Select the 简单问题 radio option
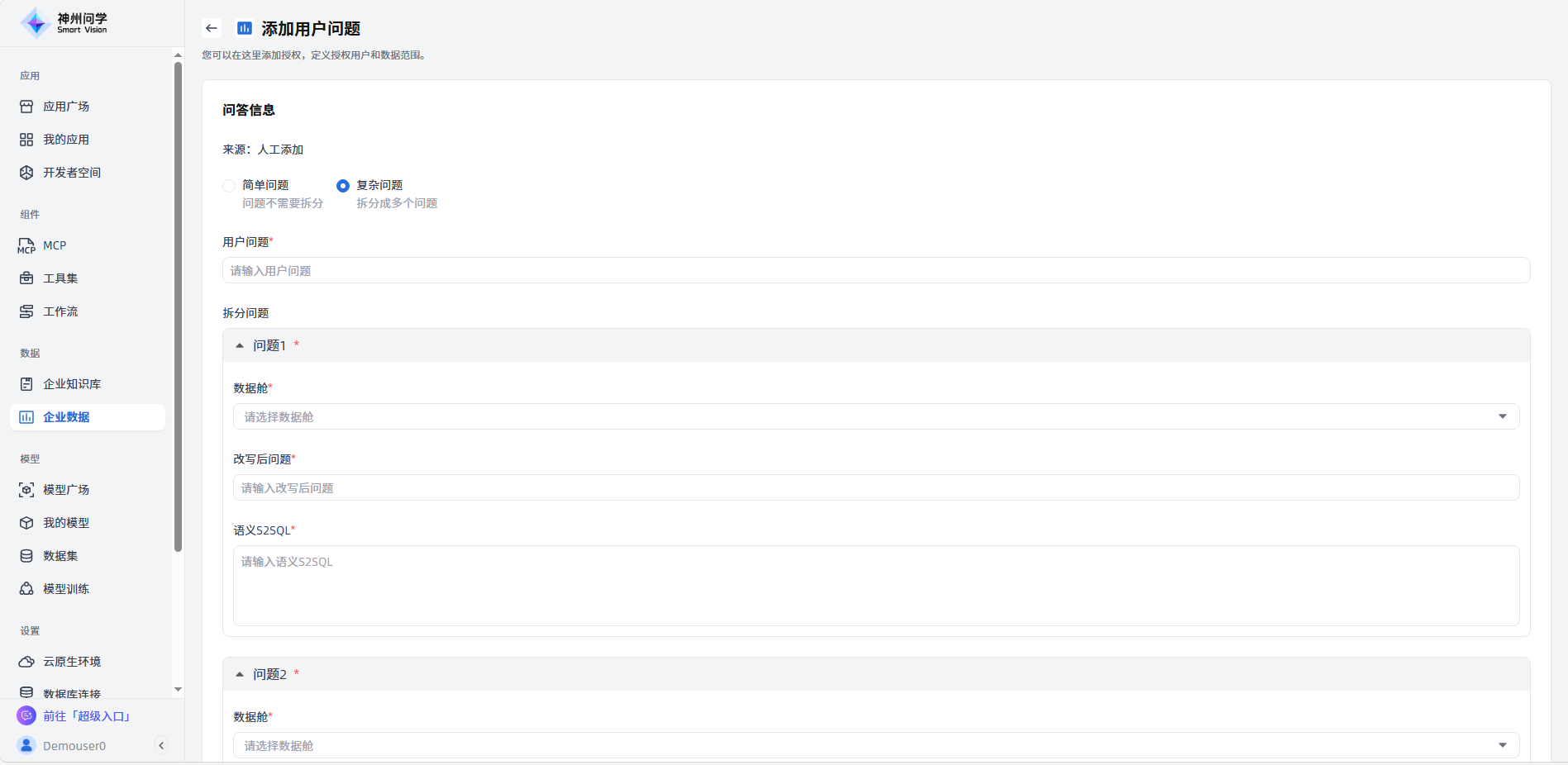Image resolution: width=1568 pixels, height=765 pixels. (229, 186)
